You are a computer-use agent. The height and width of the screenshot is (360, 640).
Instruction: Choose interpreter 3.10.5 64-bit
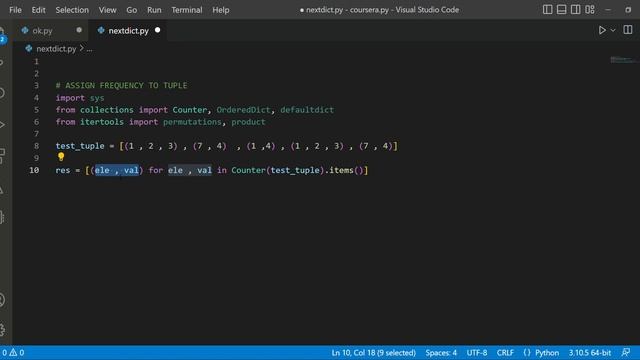(590, 353)
